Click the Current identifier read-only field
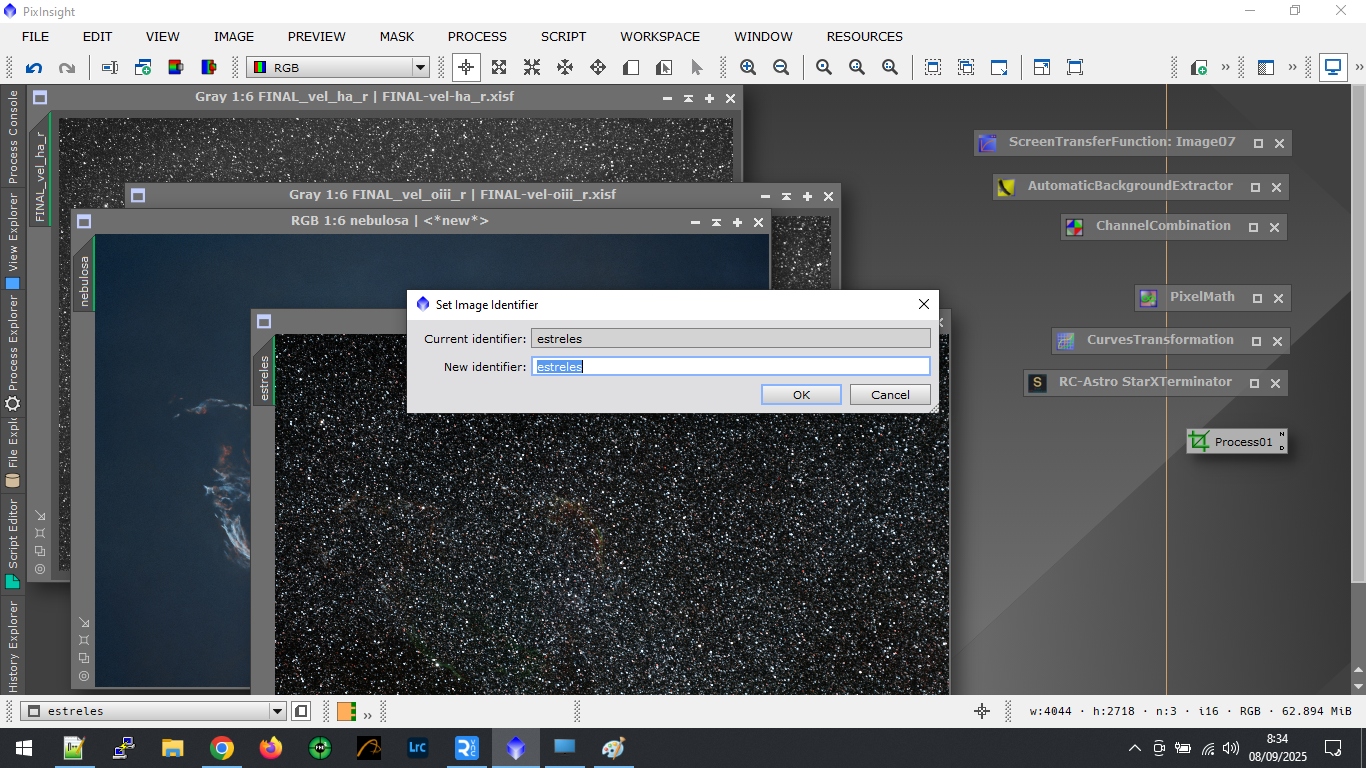Viewport: 1366px width, 768px height. point(731,339)
